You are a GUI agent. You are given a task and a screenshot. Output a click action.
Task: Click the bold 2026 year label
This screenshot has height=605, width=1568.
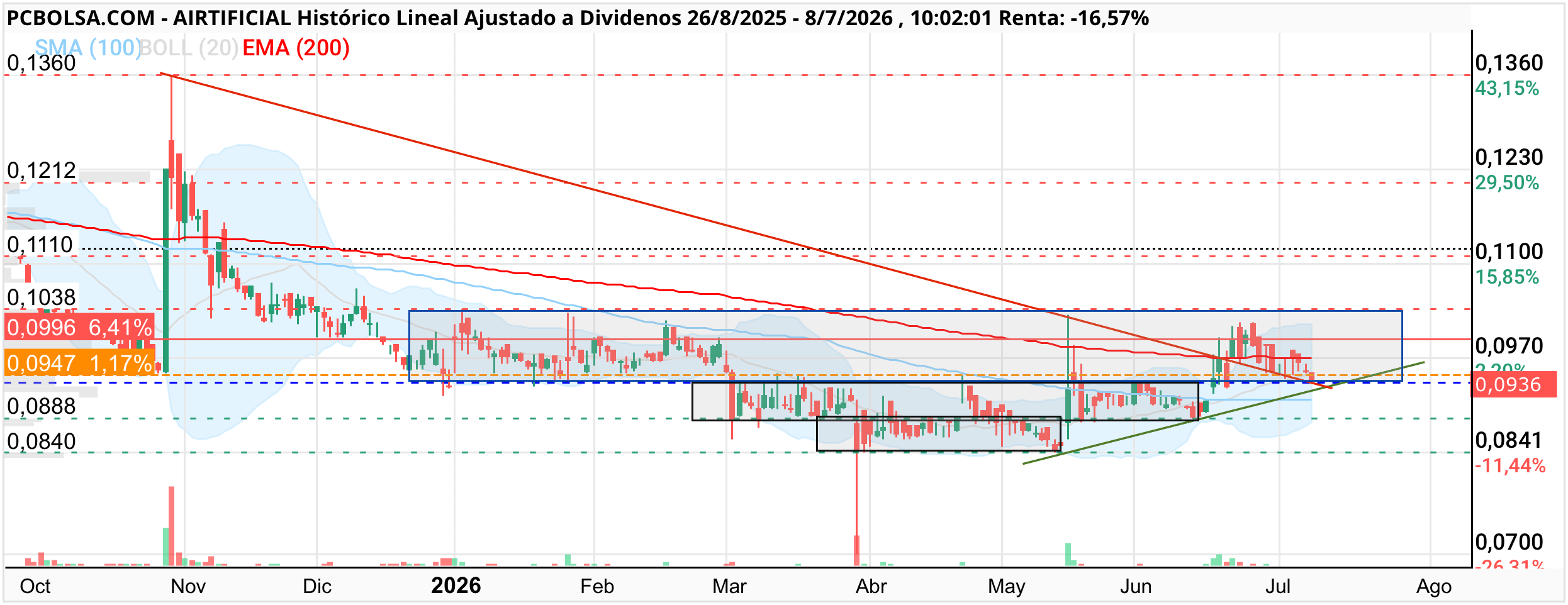[456, 586]
